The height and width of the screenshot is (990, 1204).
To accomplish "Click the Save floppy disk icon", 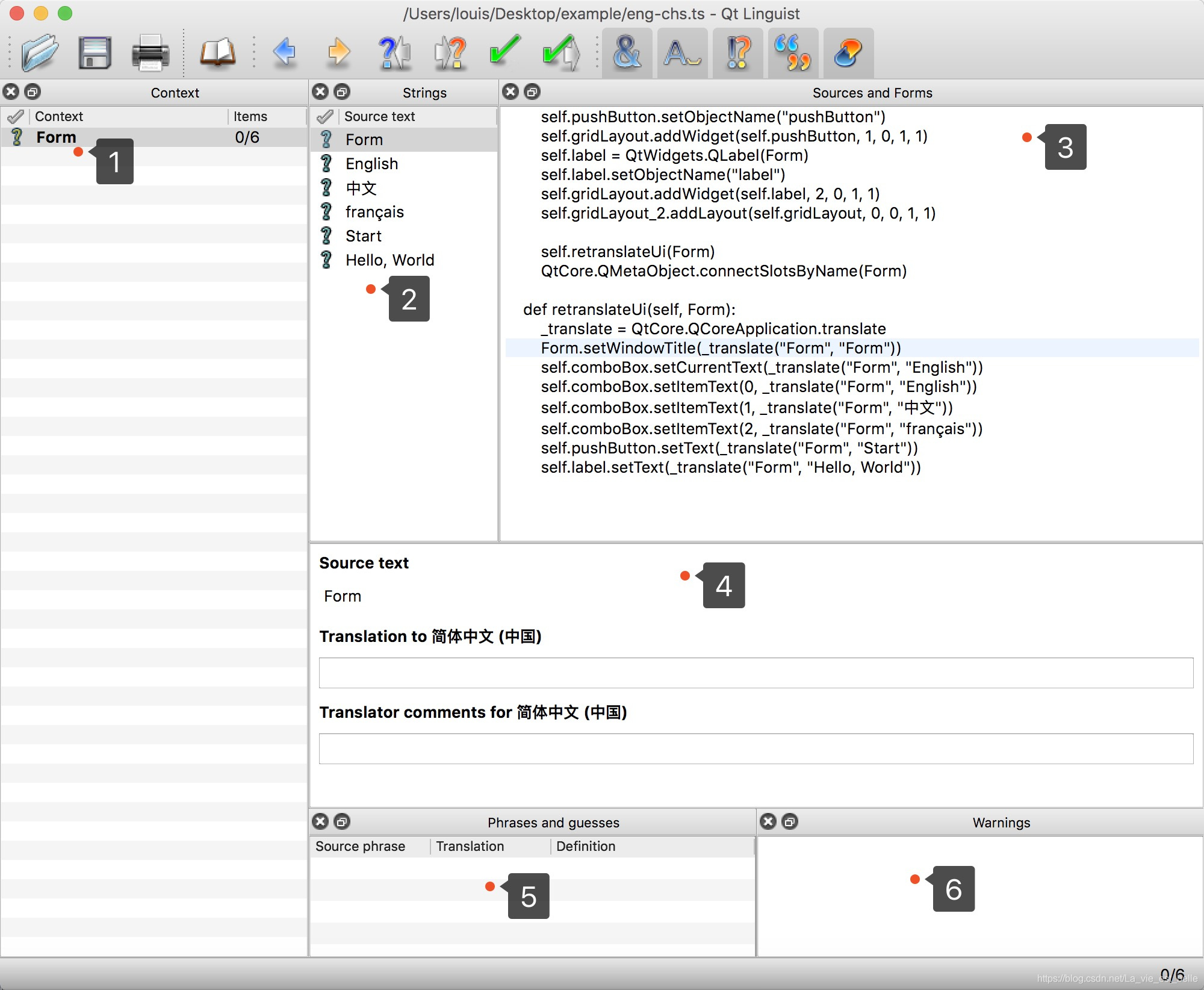I will 95,52.
